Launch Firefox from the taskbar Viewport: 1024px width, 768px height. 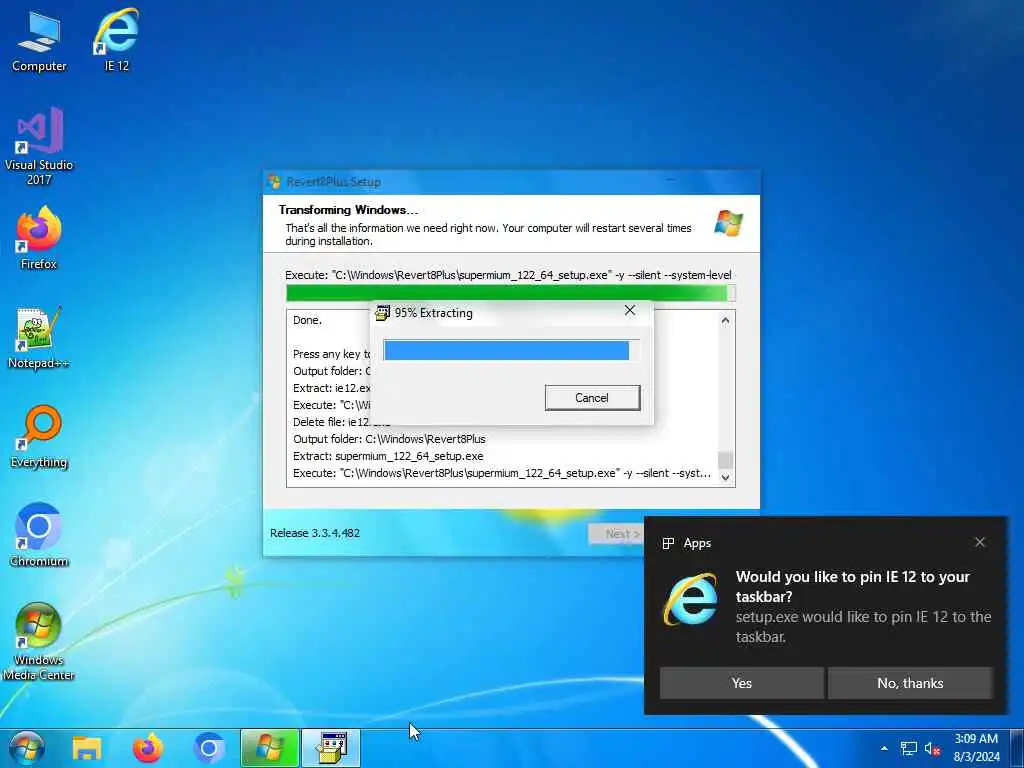click(x=148, y=748)
